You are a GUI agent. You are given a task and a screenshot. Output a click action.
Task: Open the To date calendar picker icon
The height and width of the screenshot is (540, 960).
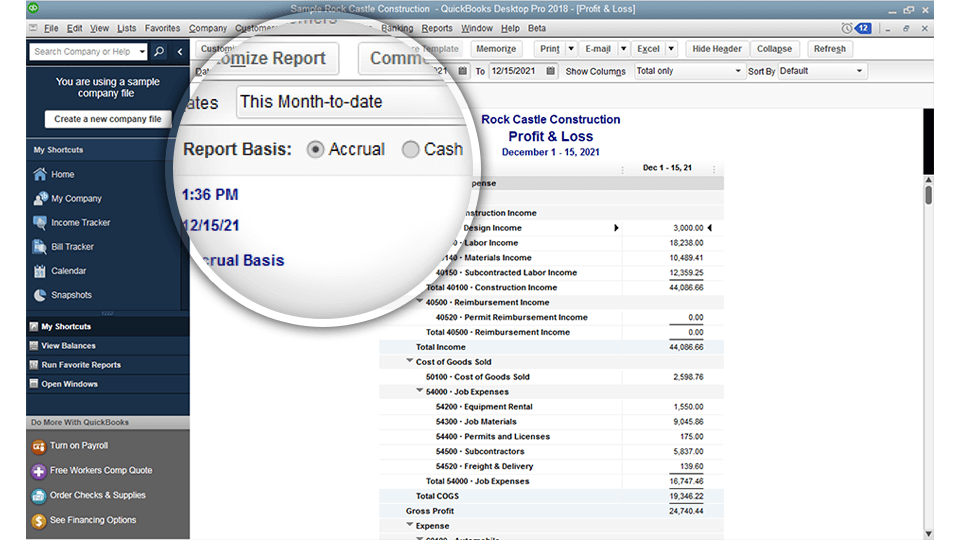coord(550,71)
